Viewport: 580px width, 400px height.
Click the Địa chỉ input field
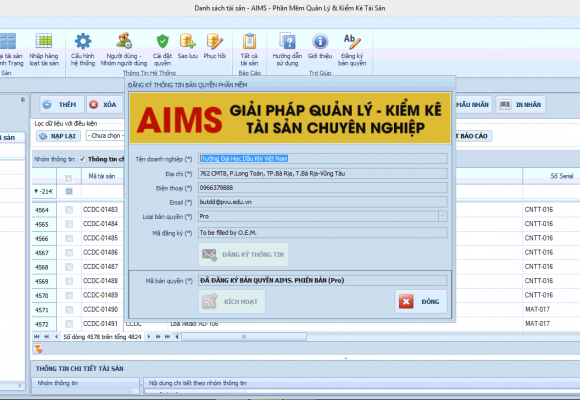click(323, 173)
